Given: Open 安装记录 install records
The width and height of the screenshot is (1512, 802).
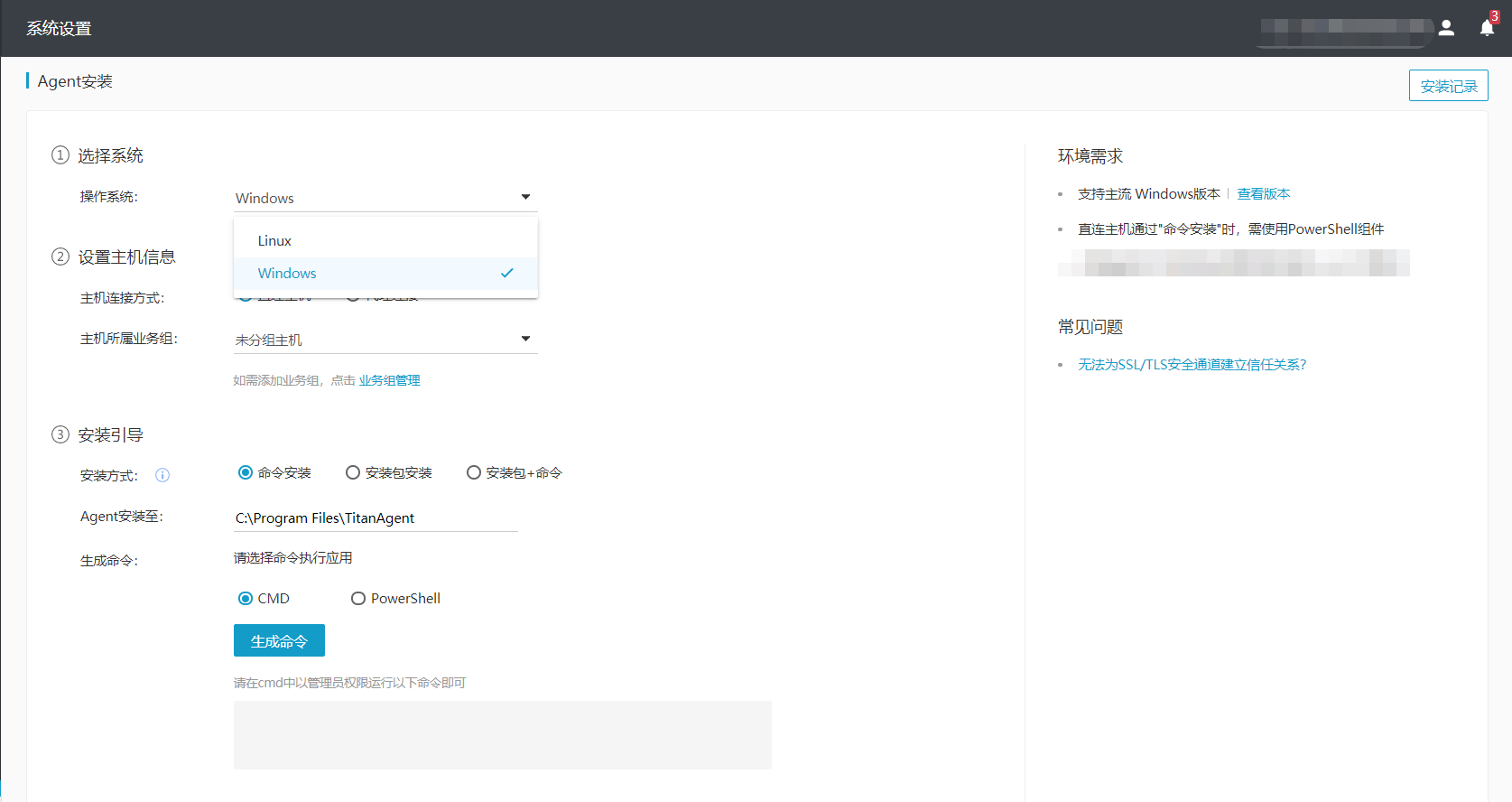Looking at the screenshot, I should (x=1448, y=86).
